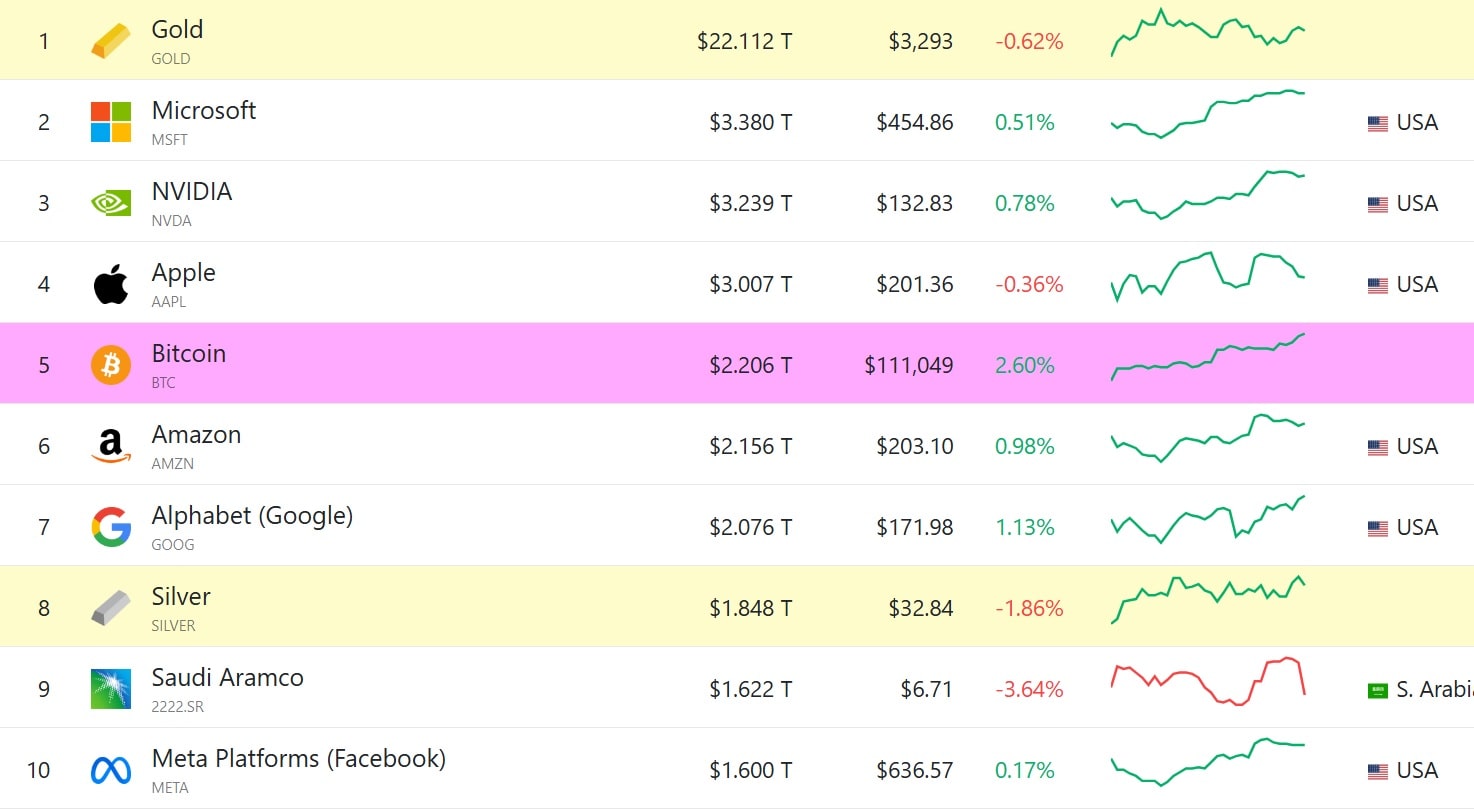The height and width of the screenshot is (809, 1474).
Task: Open the Alphabet (Google) link
Action: [x=253, y=516]
